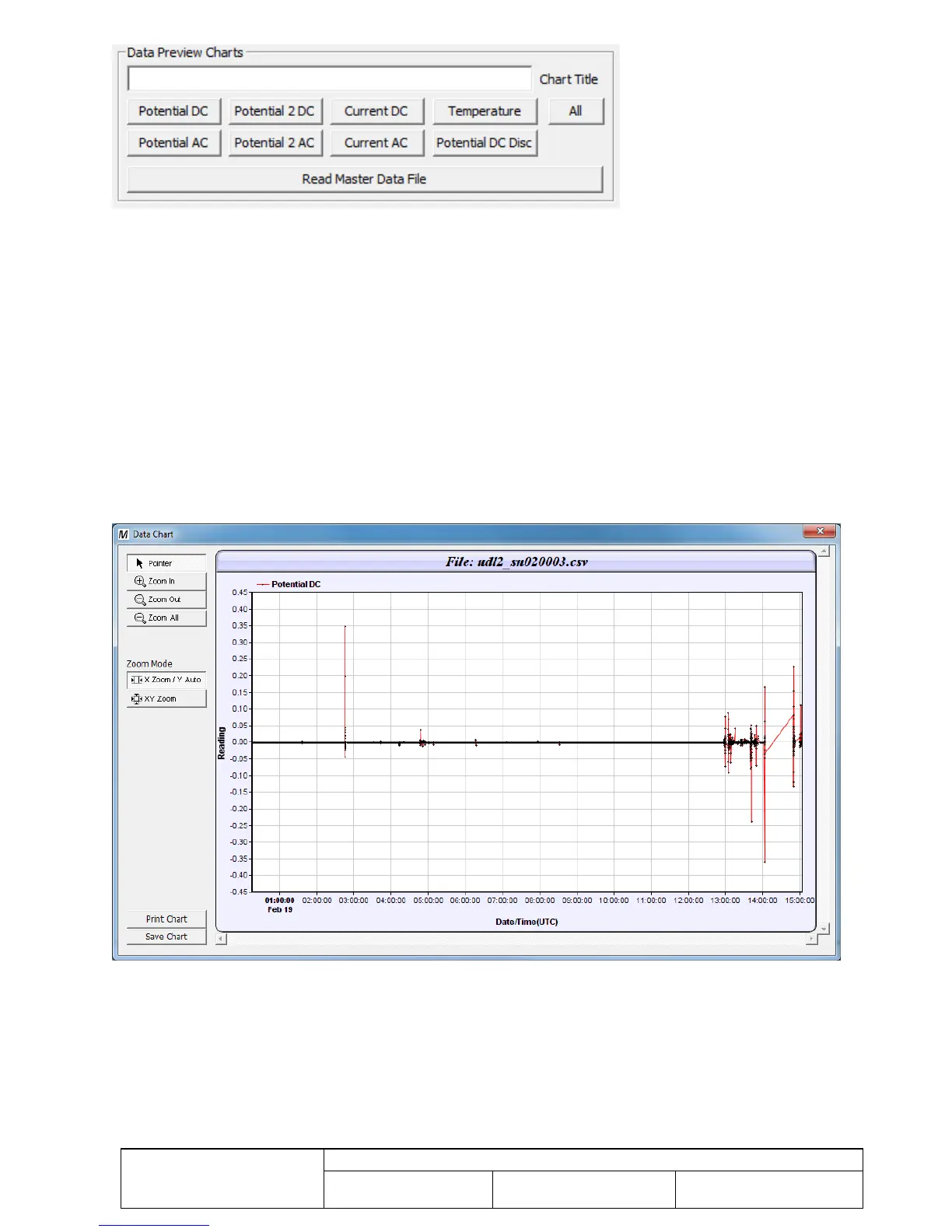Click the Zoom Out tool

166,600
